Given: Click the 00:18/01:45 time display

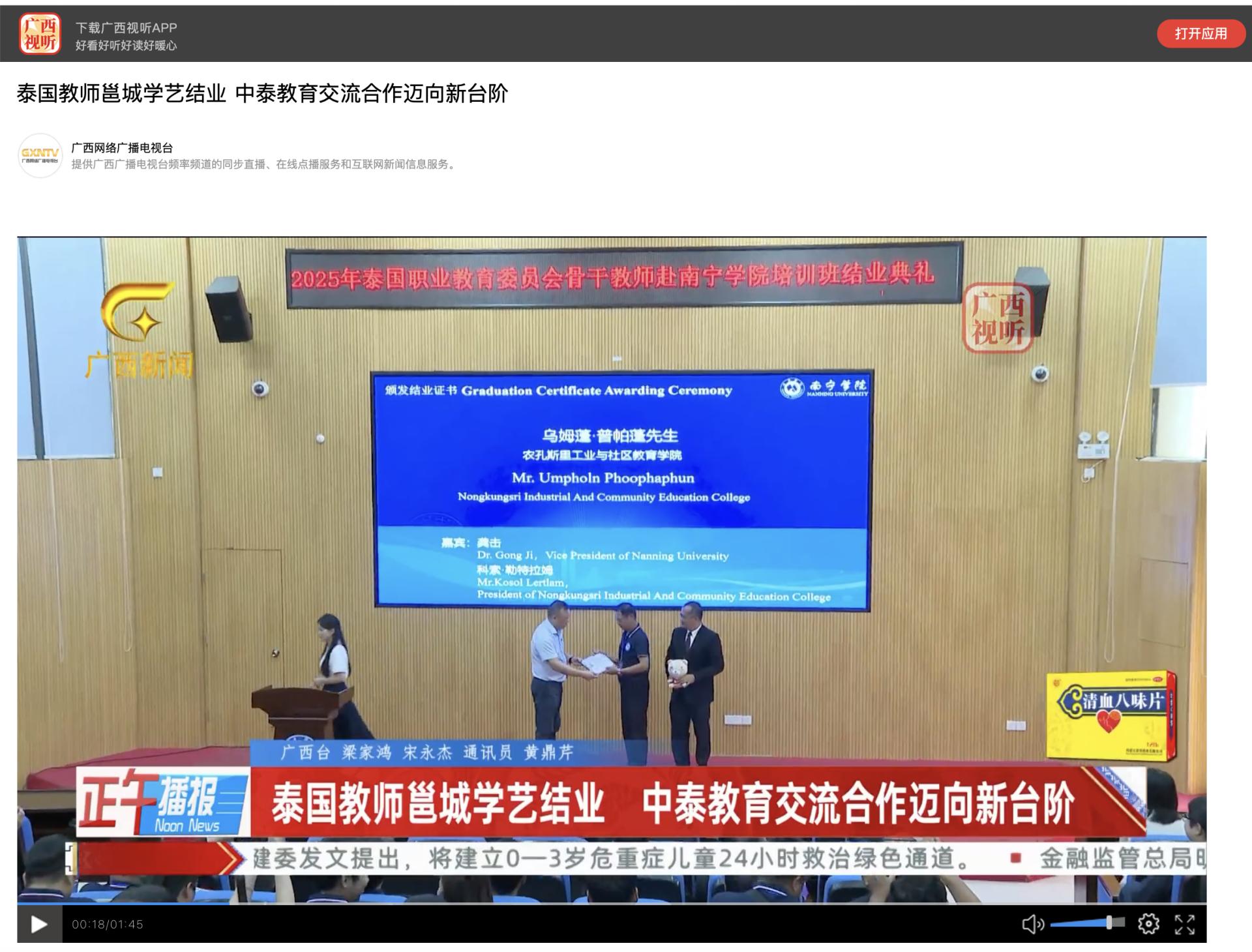Looking at the screenshot, I should [x=108, y=925].
